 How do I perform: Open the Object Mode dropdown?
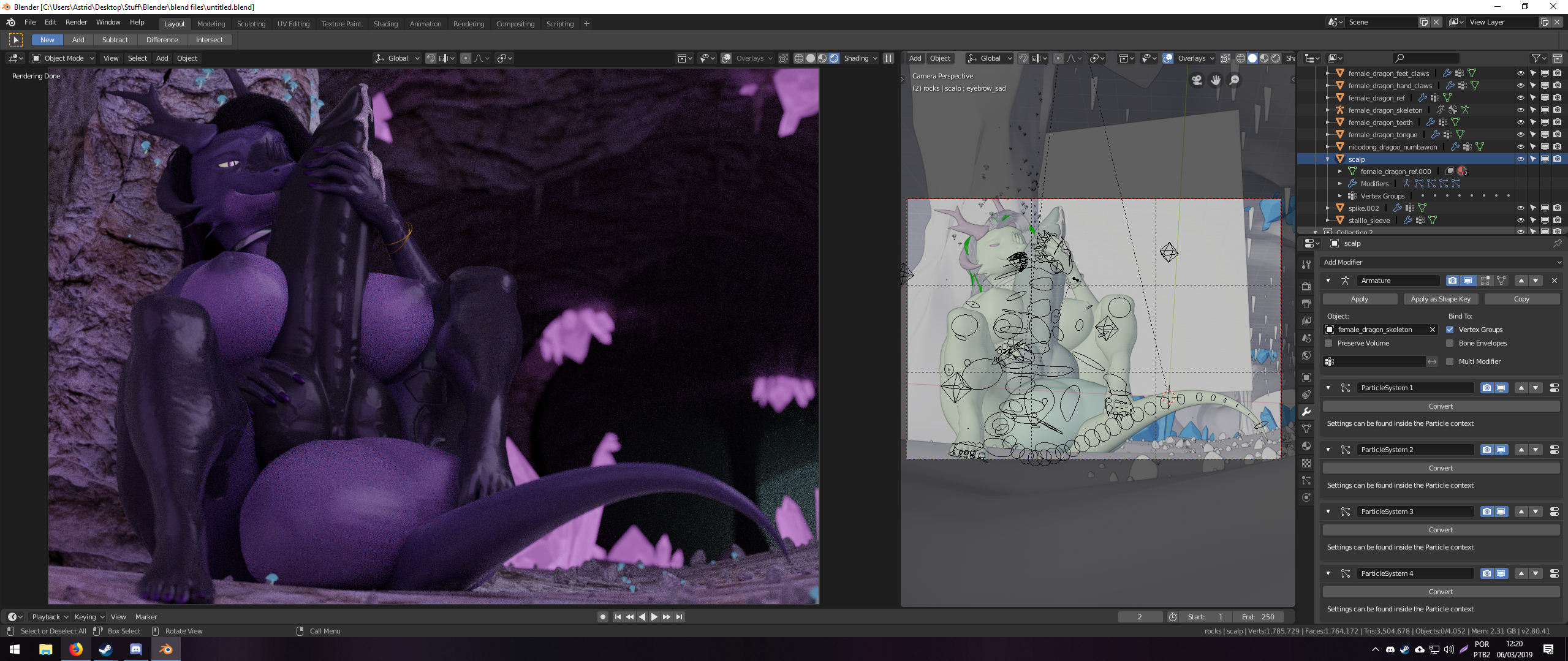(64, 58)
